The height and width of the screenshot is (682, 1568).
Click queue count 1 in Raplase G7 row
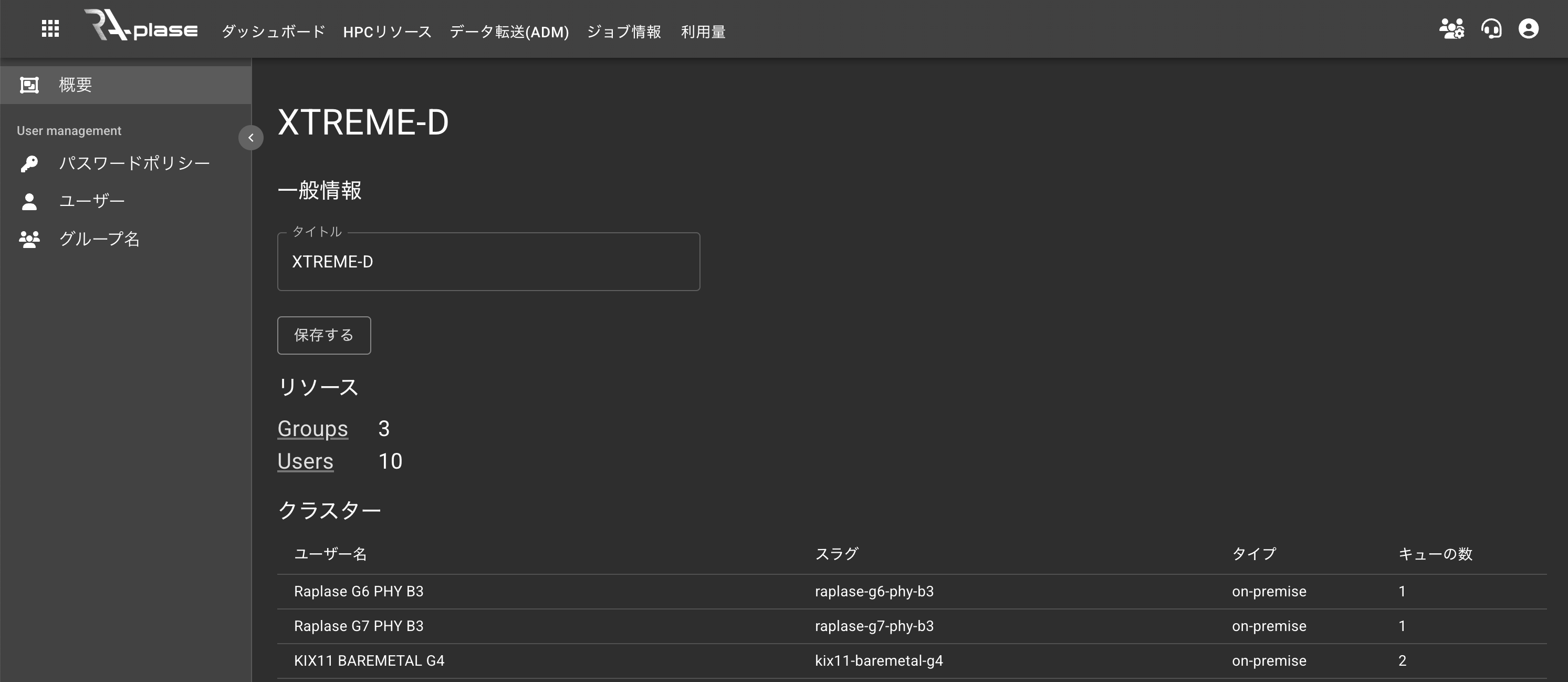(x=1403, y=626)
